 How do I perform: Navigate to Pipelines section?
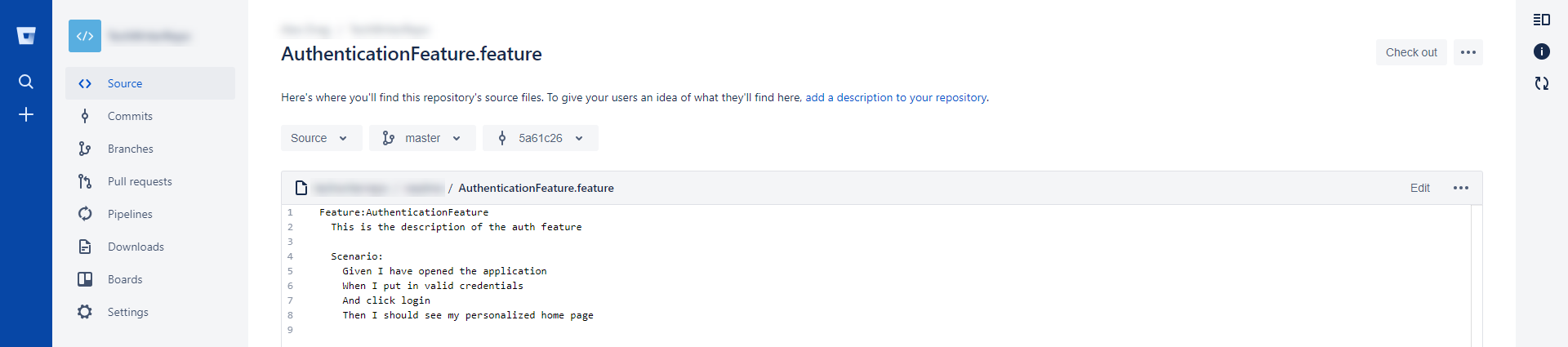pyautogui.click(x=130, y=214)
